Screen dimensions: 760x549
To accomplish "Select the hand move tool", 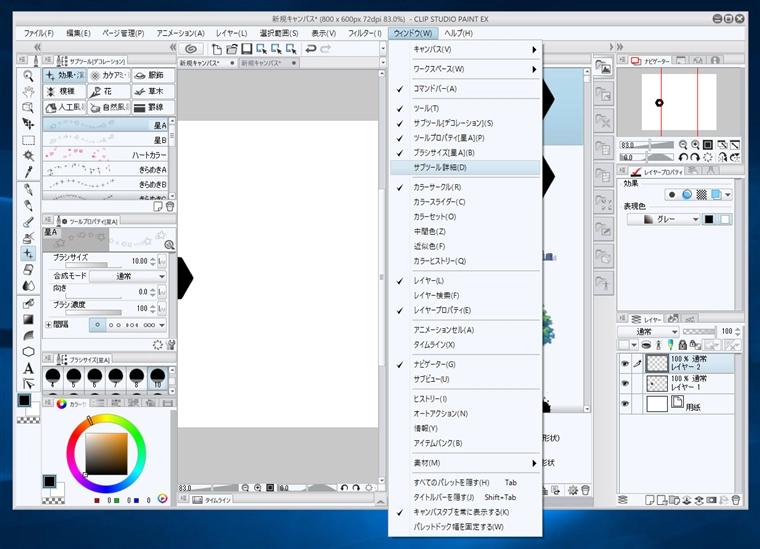I will click(x=28, y=92).
